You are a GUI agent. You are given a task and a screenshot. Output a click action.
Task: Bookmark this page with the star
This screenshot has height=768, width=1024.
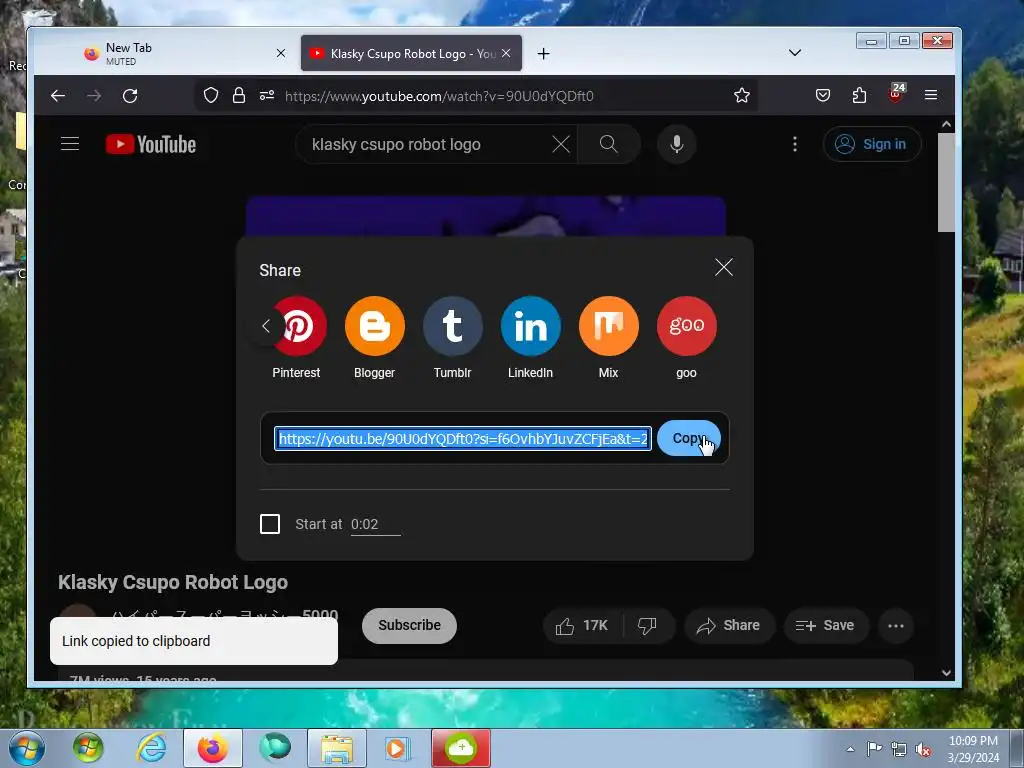coord(742,96)
